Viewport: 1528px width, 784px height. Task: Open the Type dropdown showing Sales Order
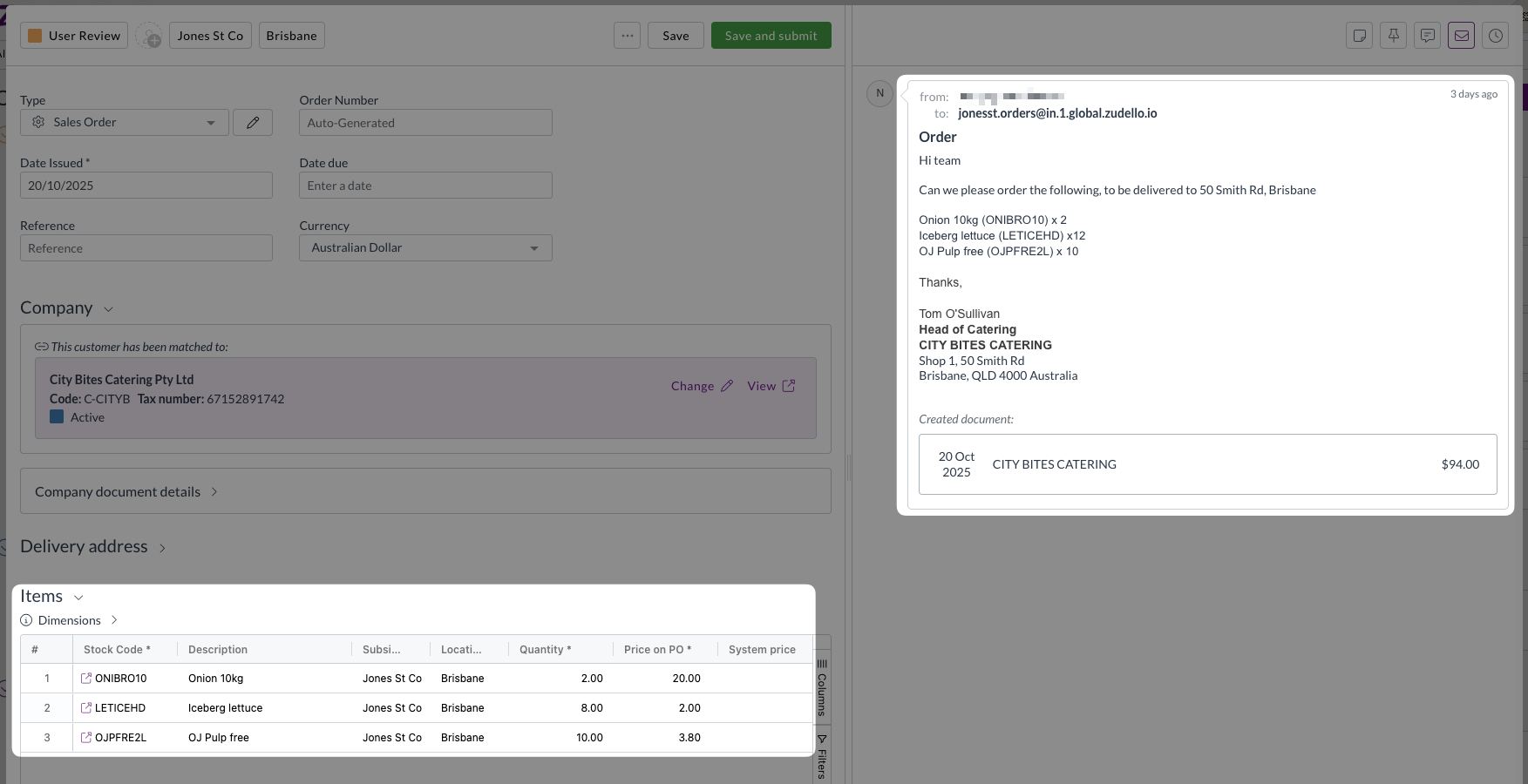click(x=125, y=123)
